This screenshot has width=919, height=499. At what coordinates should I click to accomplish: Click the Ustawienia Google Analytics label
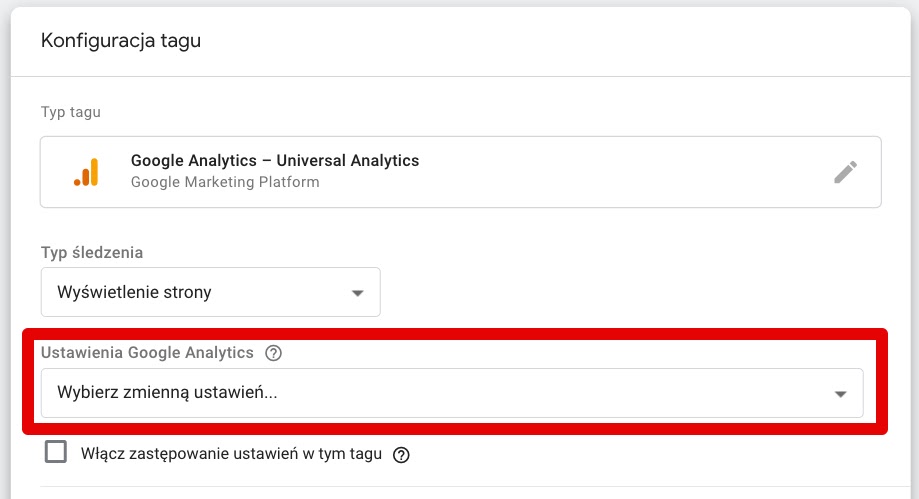147,352
